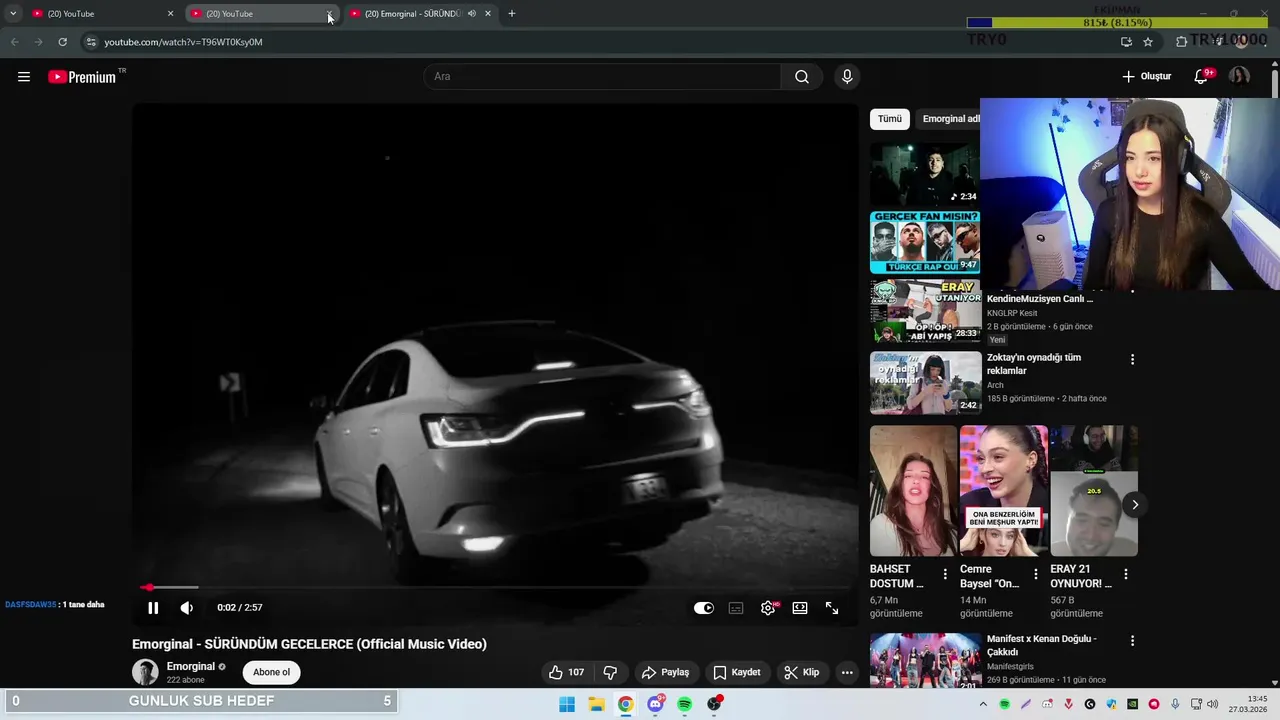Image resolution: width=1280 pixels, height=720 pixels.
Task: Open the notifications bell
Action: [1202, 77]
